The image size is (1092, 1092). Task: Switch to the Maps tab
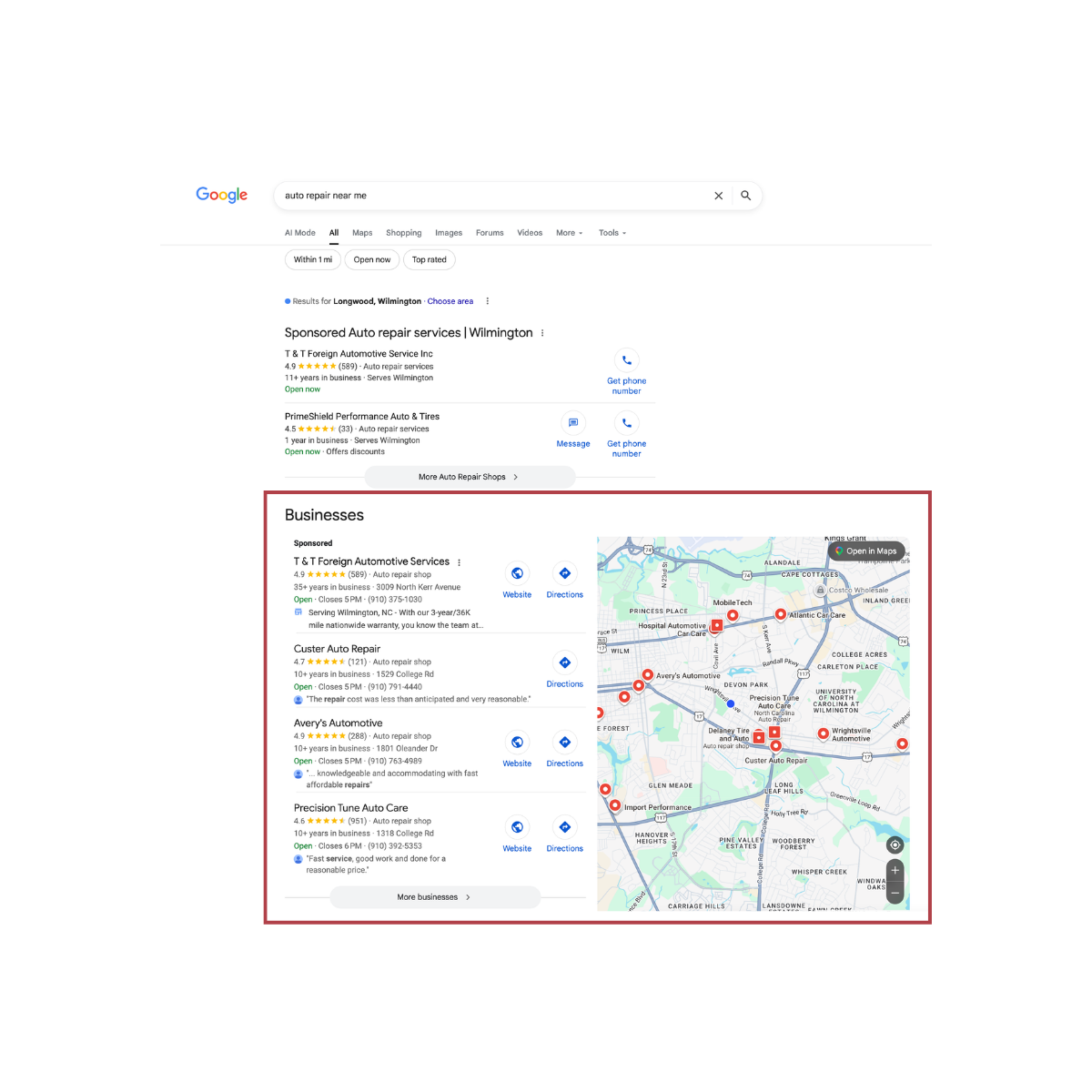click(362, 233)
